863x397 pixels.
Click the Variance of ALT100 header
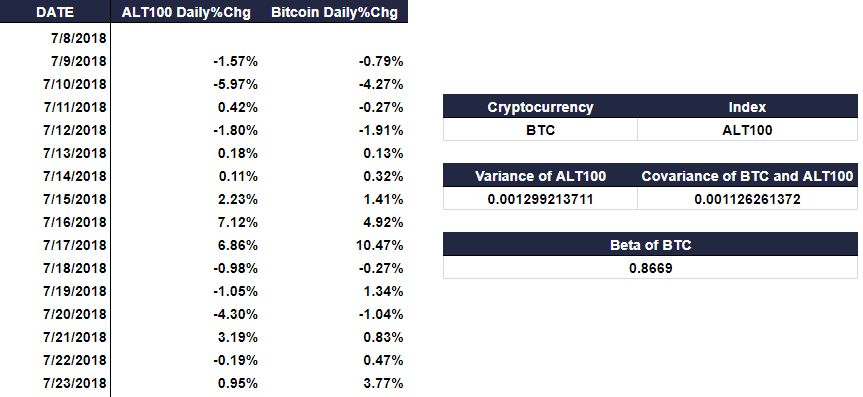540,176
